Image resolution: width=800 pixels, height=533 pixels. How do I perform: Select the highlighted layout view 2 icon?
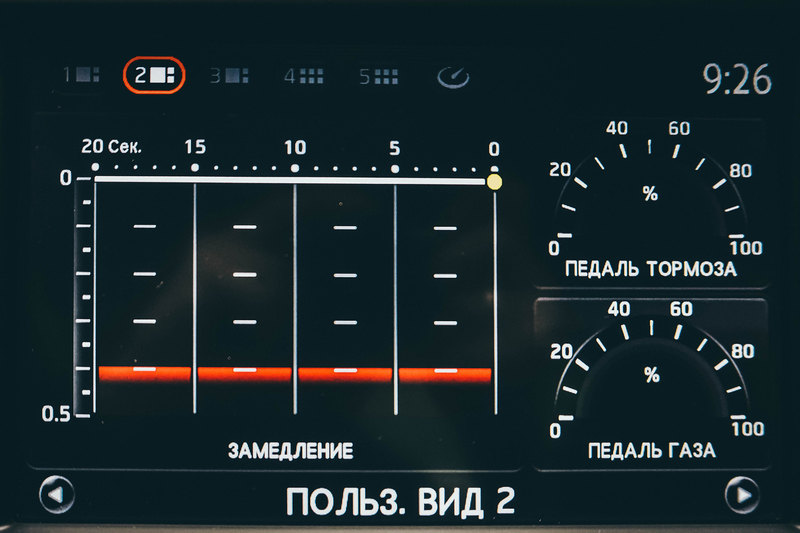[154, 75]
